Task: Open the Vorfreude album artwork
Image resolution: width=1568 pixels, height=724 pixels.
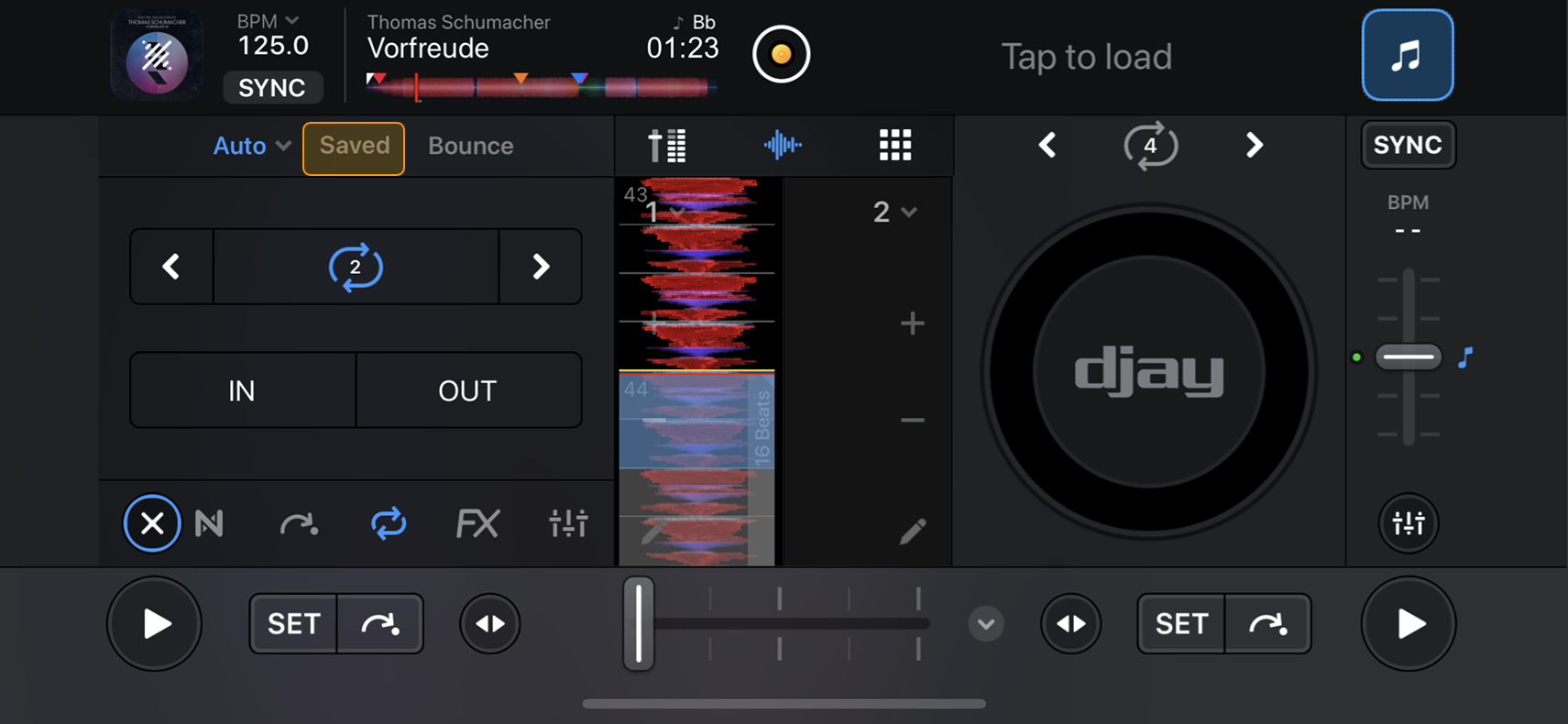Action: pyautogui.click(x=156, y=54)
